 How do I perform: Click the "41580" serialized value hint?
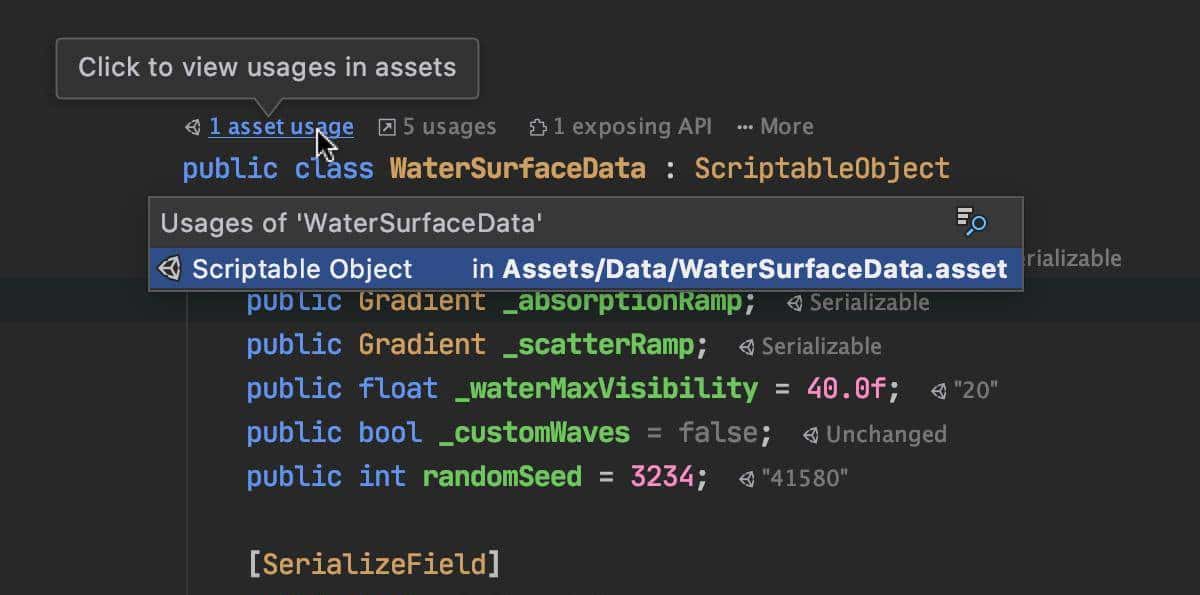click(804, 478)
